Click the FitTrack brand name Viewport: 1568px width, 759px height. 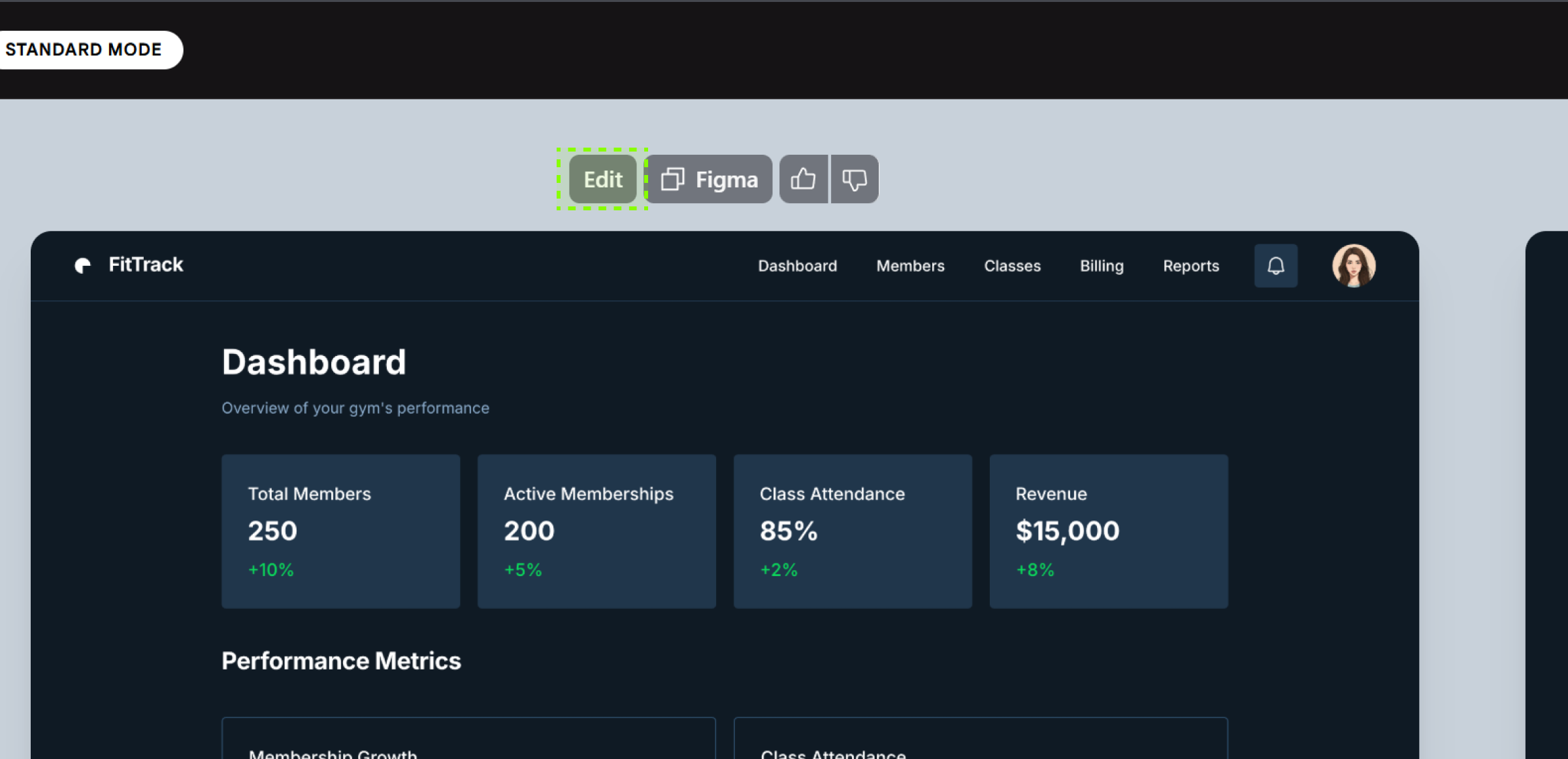pyautogui.click(x=146, y=265)
